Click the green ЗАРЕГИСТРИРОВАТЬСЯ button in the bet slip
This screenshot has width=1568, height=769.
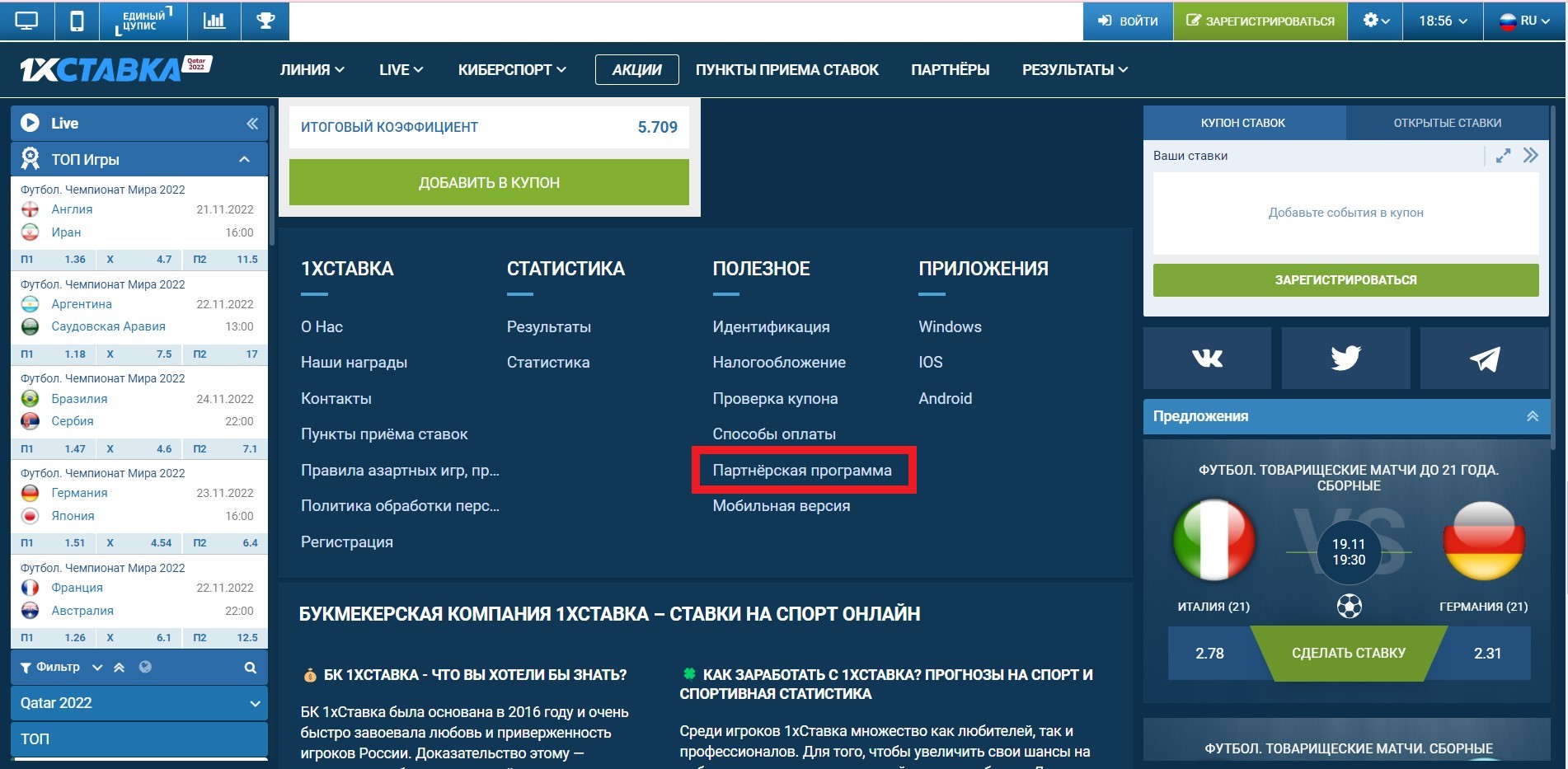(1345, 280)
